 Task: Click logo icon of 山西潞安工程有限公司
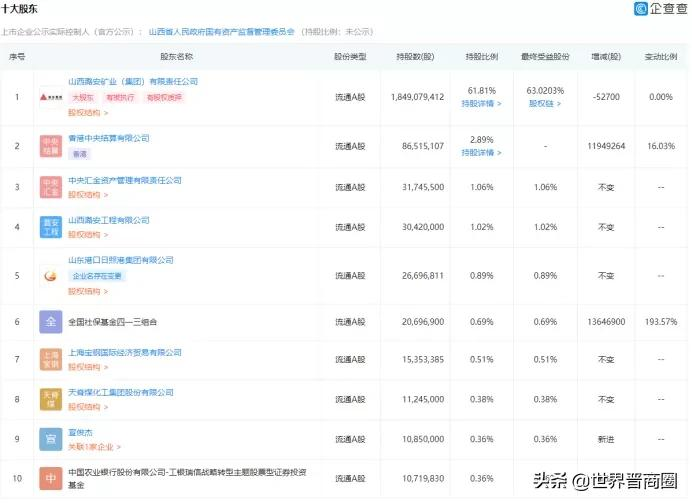pyautogui.click(x=51, y=227)
